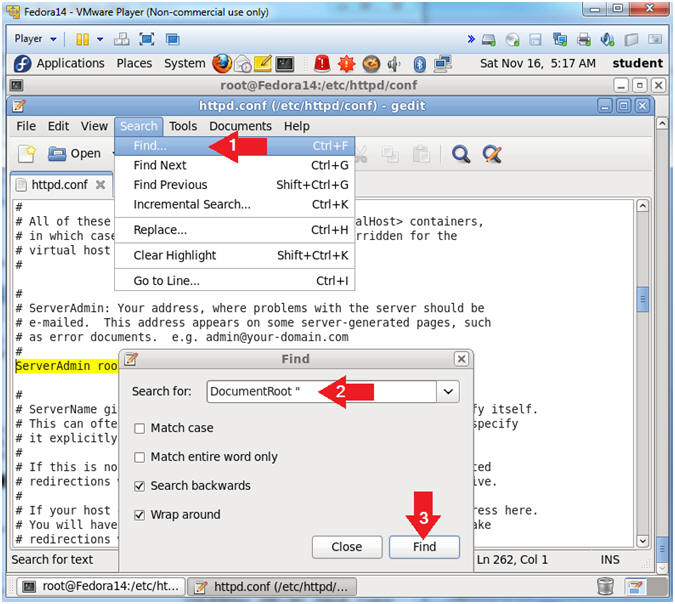
Task: Uncheck the Wrap around checkbox
Action: [x=139, y=515]
